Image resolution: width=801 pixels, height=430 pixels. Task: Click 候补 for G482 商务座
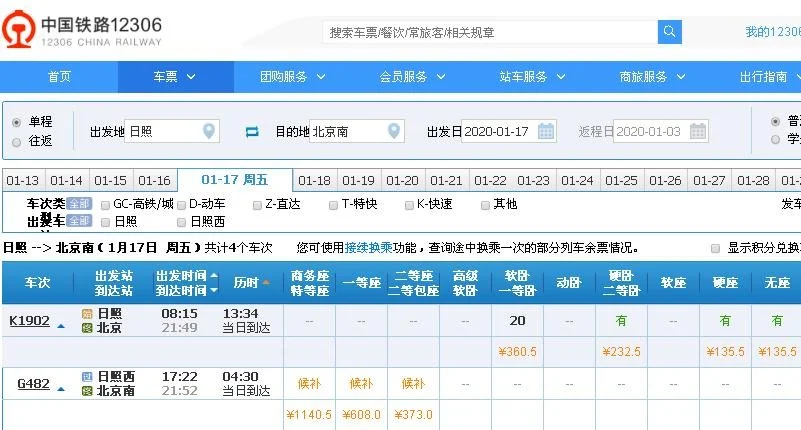pos(309,384)
